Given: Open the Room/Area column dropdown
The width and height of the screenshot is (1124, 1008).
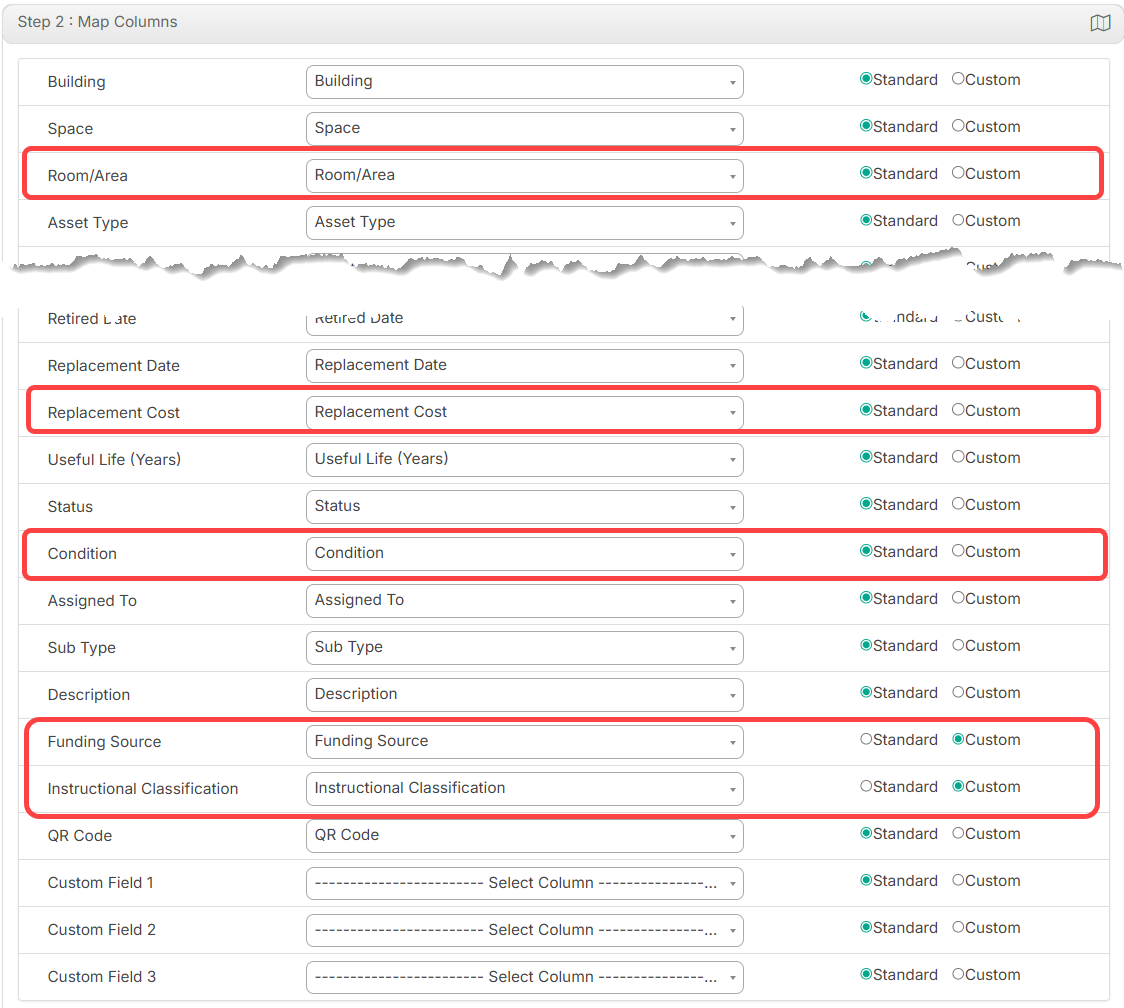Looking at the screenshot, I should click(524, 176).
